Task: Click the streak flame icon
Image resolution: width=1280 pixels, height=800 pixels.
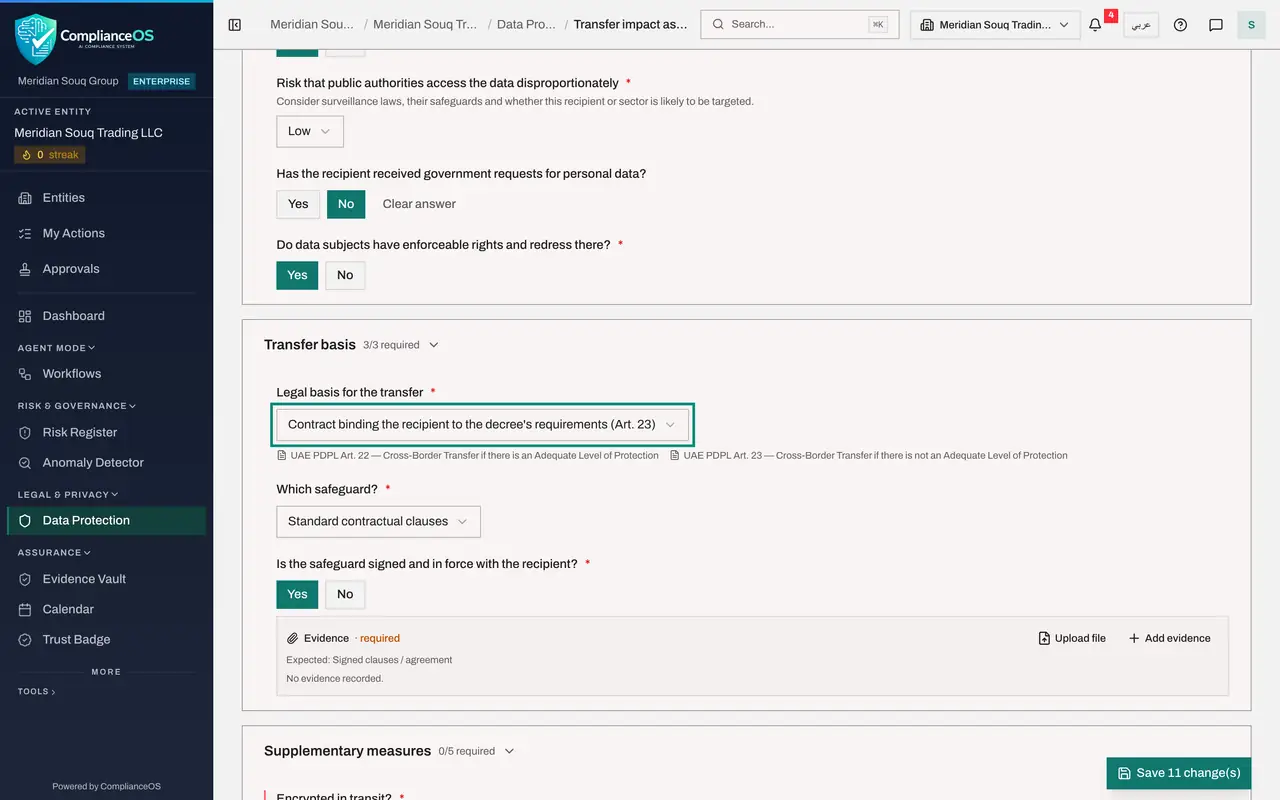Action: coord(27,155)
